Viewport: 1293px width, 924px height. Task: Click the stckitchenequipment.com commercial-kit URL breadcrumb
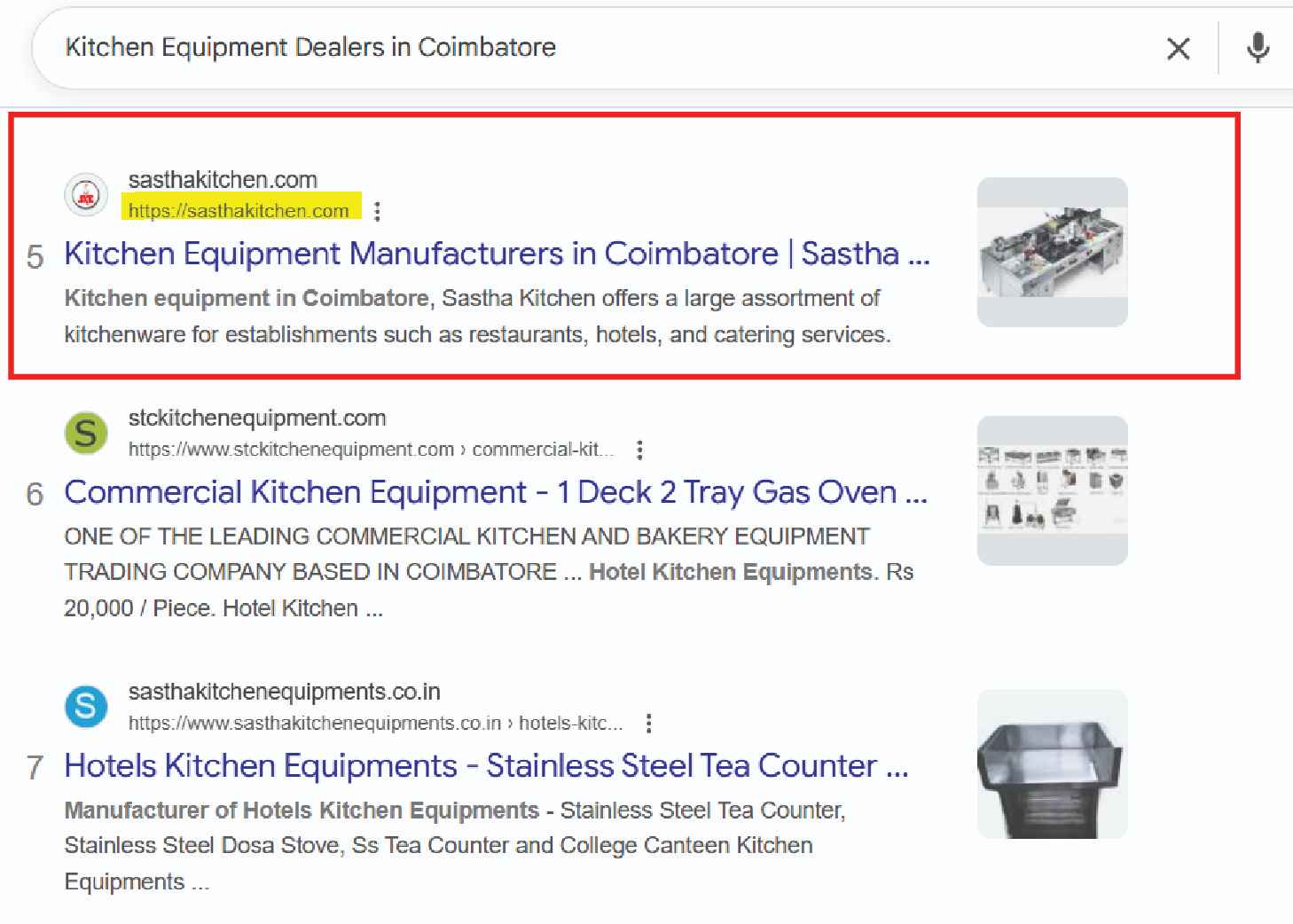(x=371, y=450)
